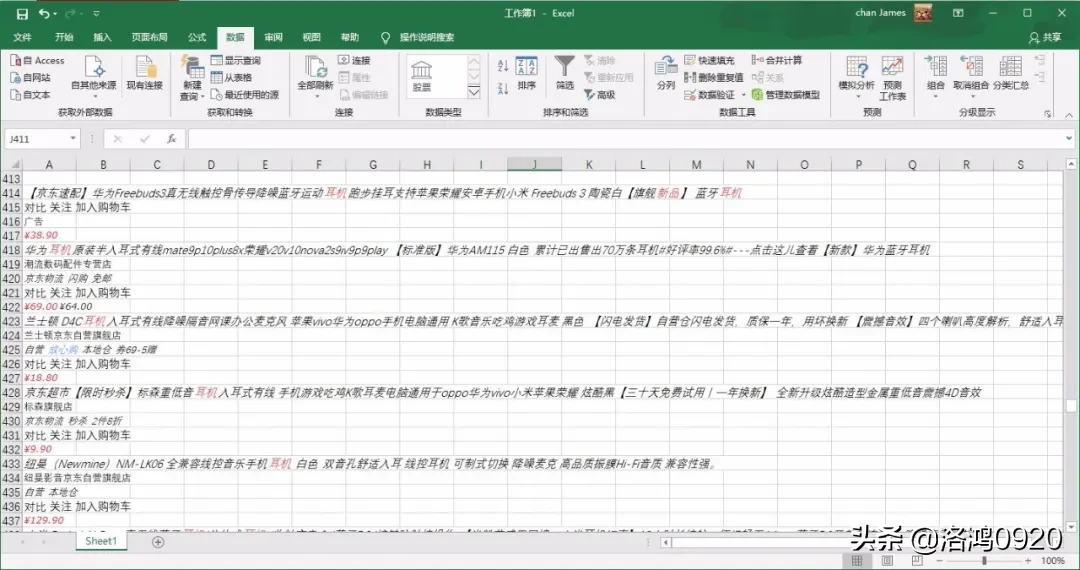Open the 排序 (Sort) dialog

click(526, 74)
